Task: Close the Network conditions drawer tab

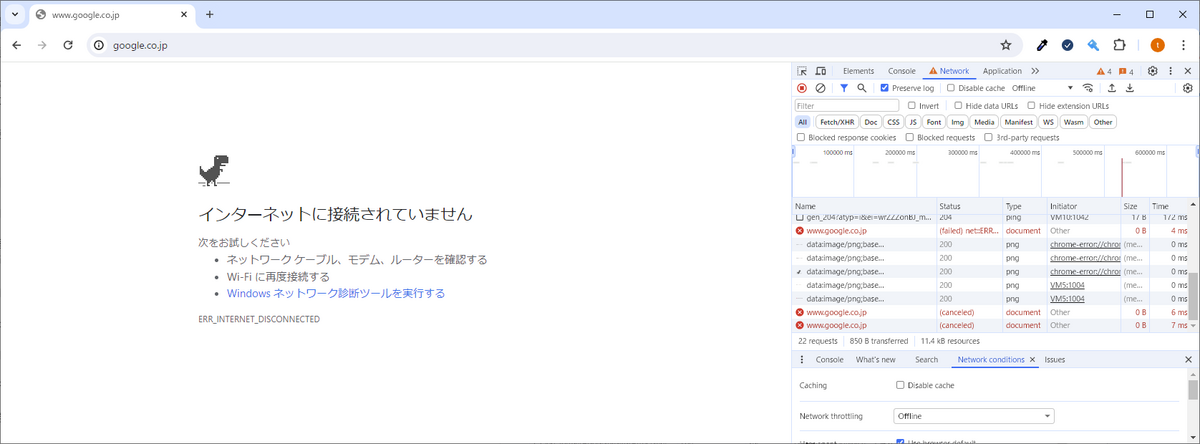Action: point(1033,359)
